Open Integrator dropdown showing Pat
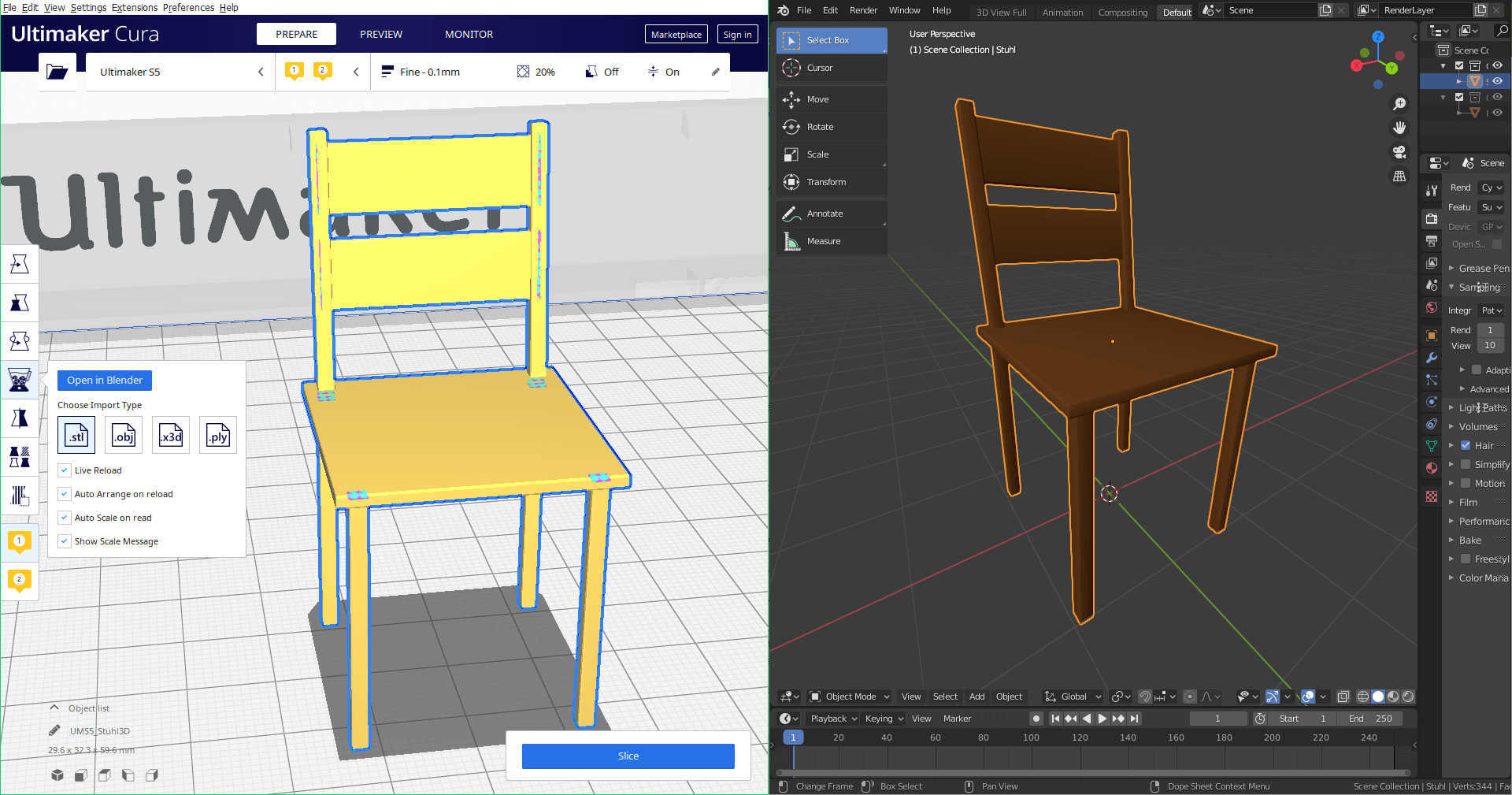 (x=1491, y=310)
